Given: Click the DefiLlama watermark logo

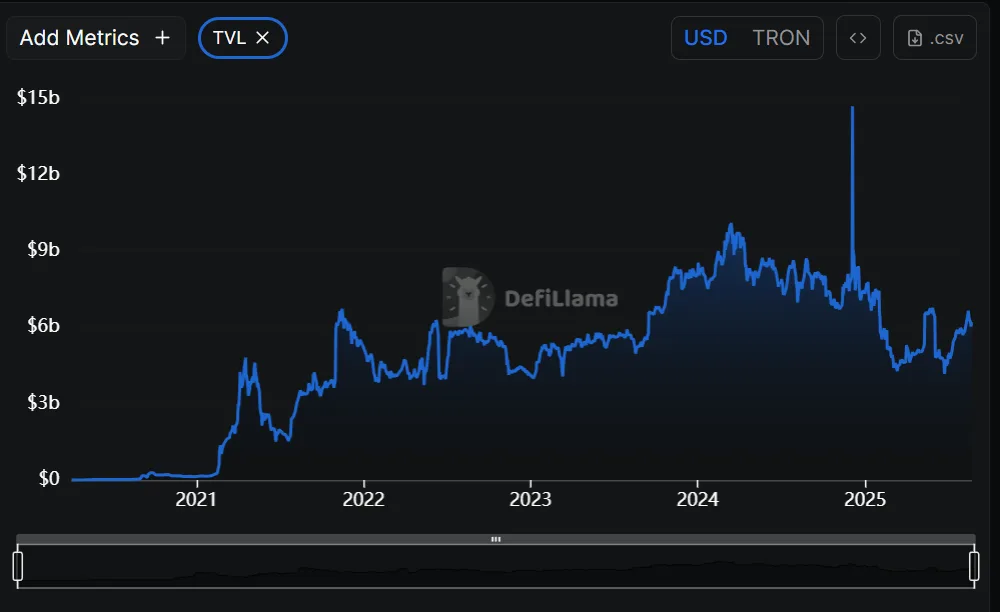Looking at the screenshot, I should pyautogui.click(x=468, y=296).
